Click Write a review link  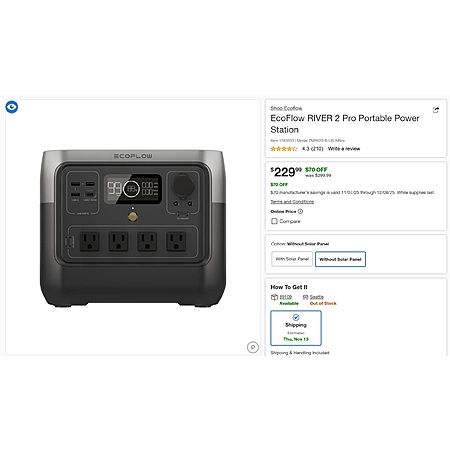pyautogui.click(x=344, y=149)
